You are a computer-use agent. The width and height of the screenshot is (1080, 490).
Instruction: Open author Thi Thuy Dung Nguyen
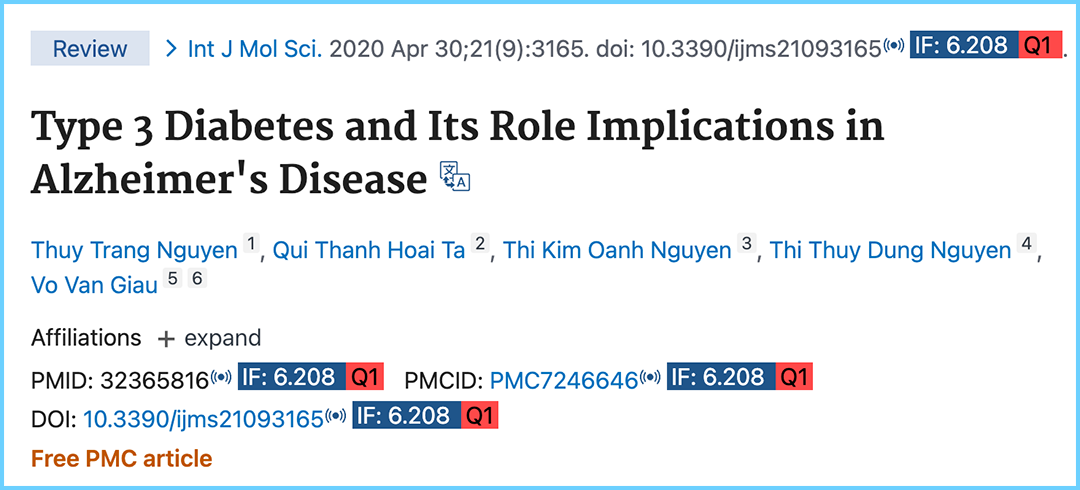[890, 250]
